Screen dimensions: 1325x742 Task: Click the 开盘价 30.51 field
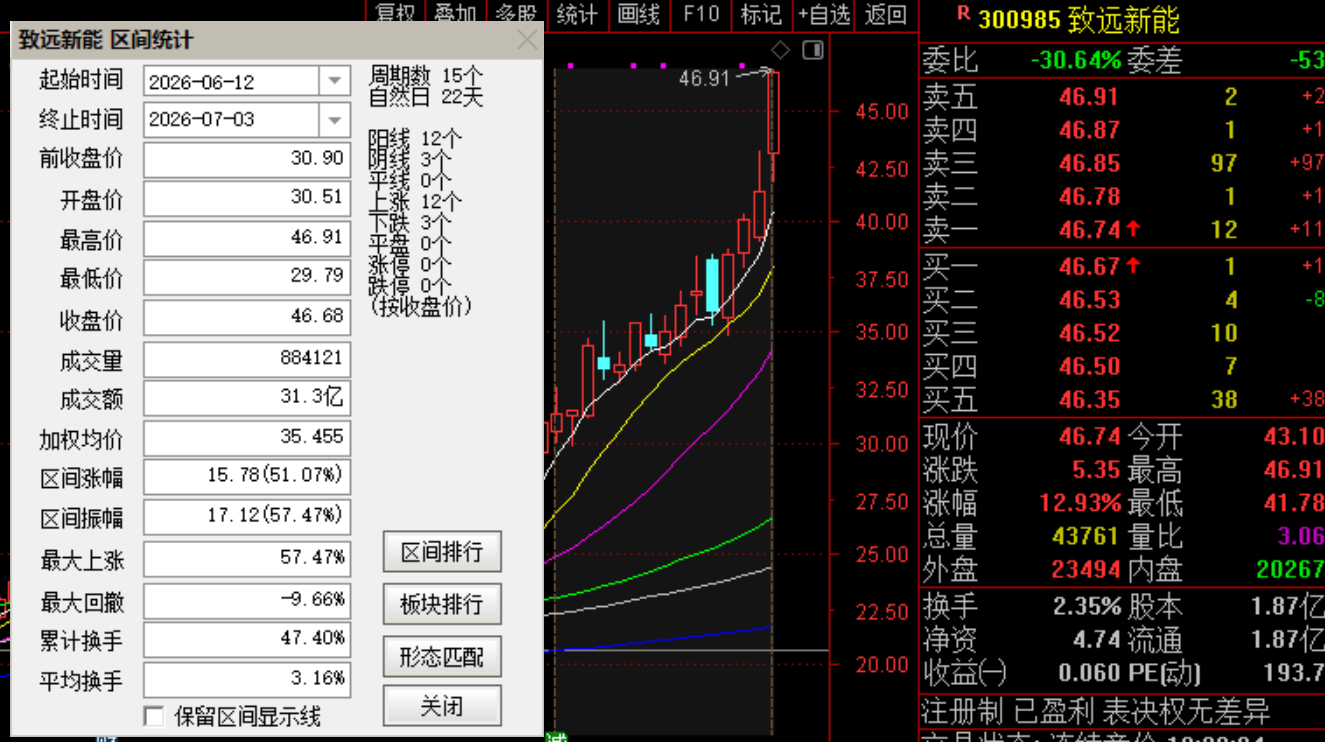247,199
